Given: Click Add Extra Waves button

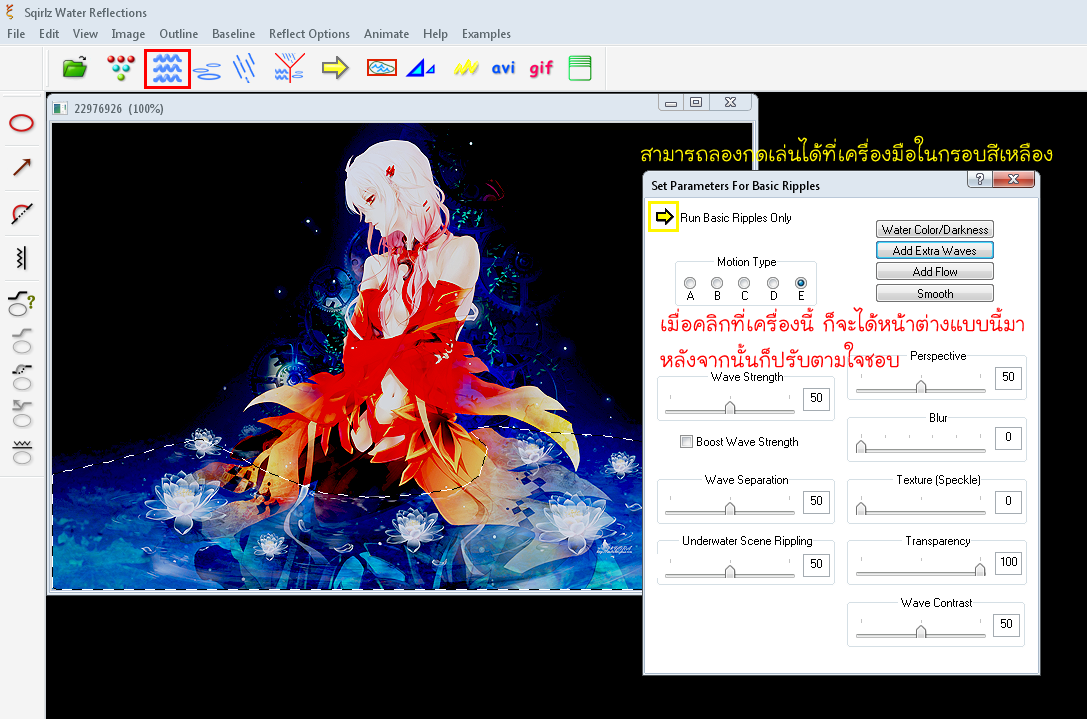Looking at the screenshot, I should (x=934, y=250).
